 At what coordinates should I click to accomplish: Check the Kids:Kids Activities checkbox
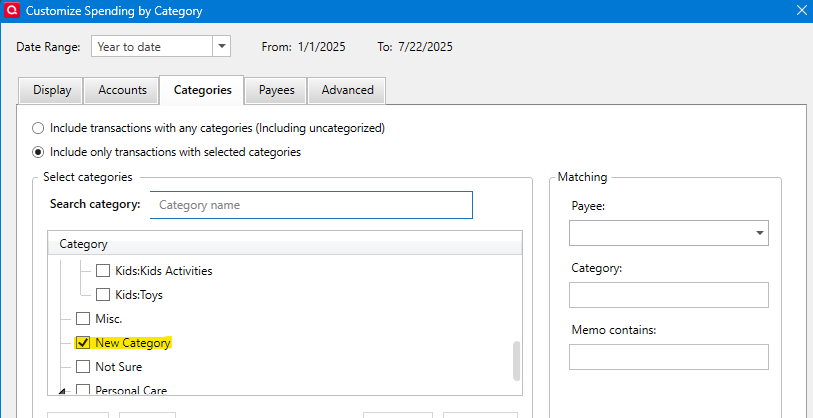tap(103, 271)
